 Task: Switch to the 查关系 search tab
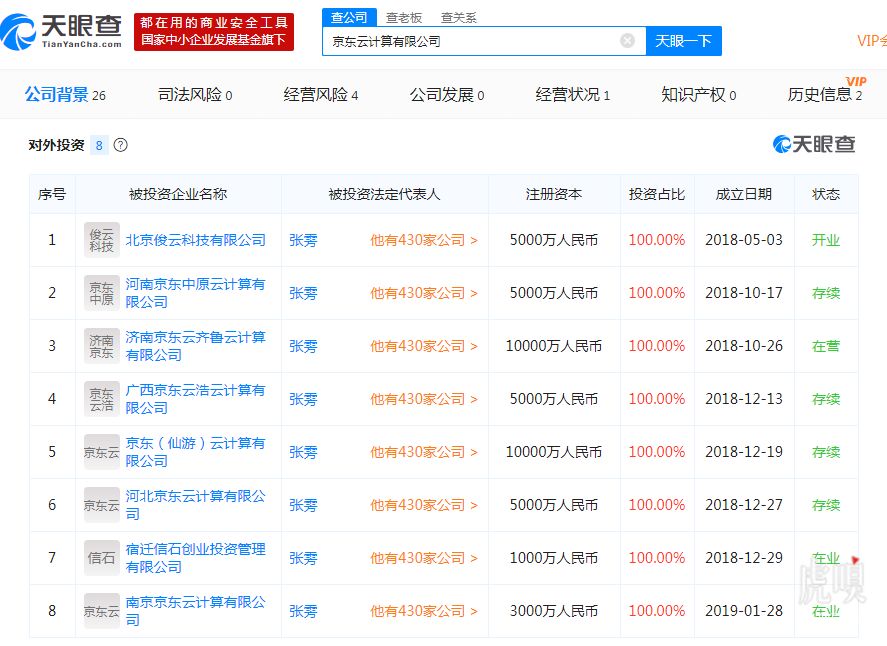[459, 18]
